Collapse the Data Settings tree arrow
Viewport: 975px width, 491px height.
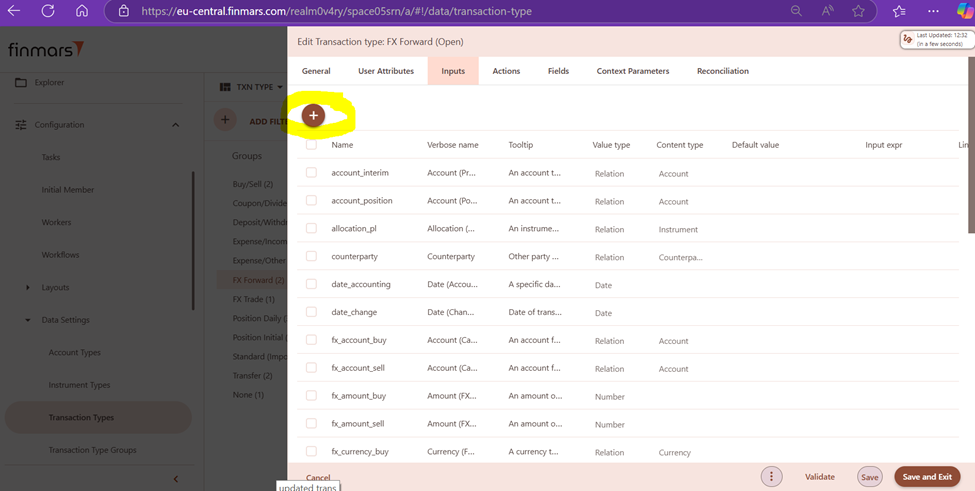tap(27, 320)
